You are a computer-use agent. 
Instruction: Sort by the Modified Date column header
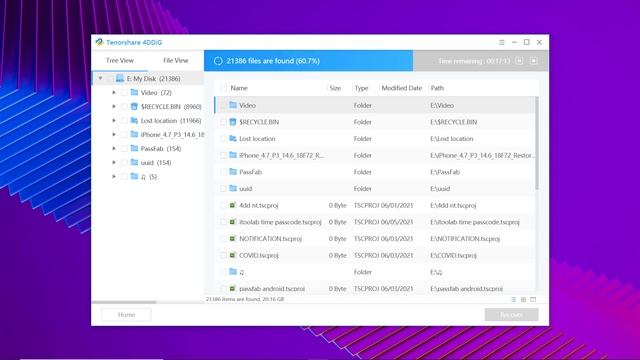[401, 88]
